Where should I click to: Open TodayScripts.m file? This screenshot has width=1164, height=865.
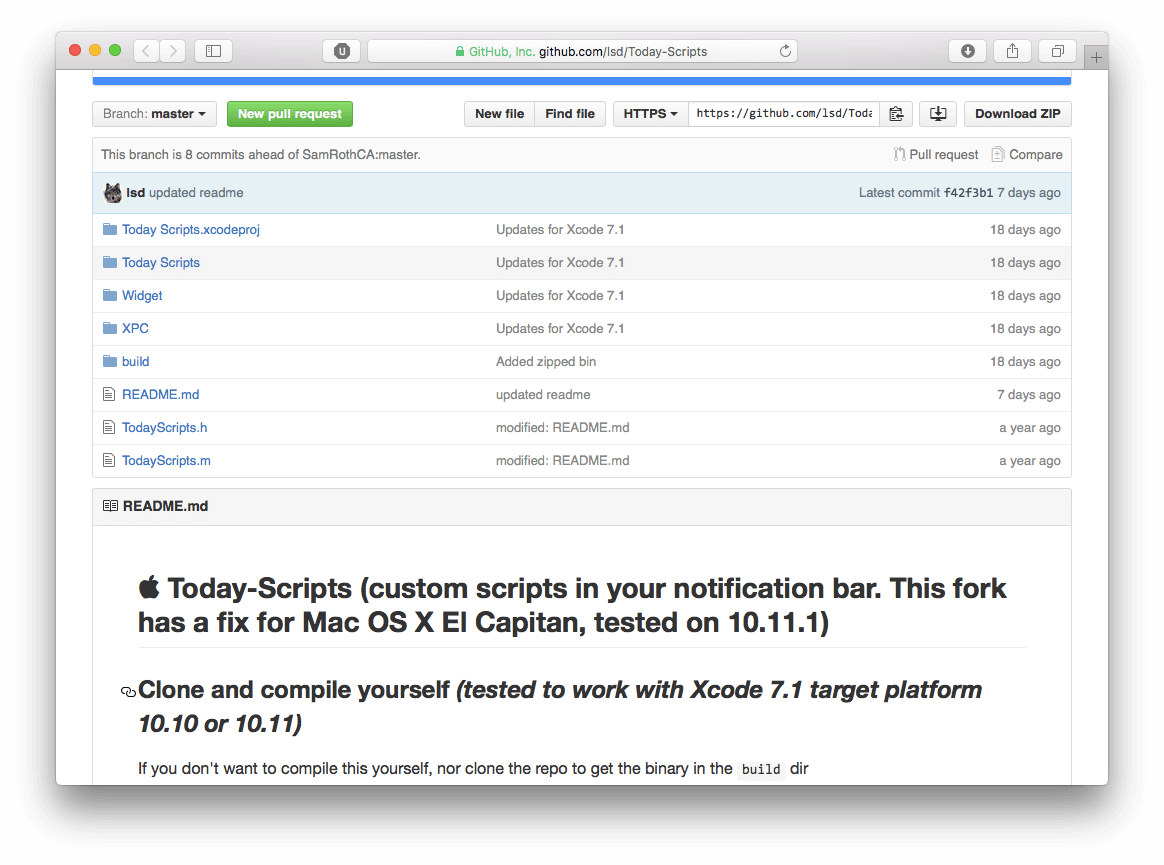point(166,460)
